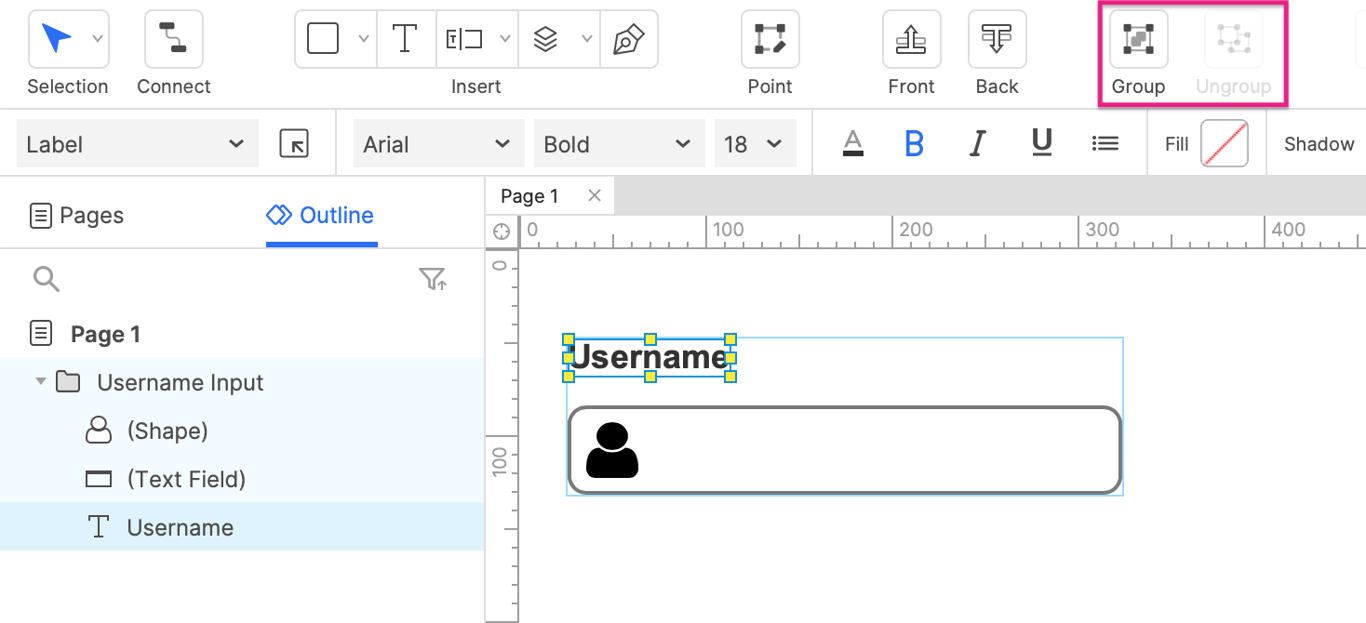Click the ruler origin crosshair icon
Image resolution: width=1366 pixels, height=623 pixels.
pos(502,232)
